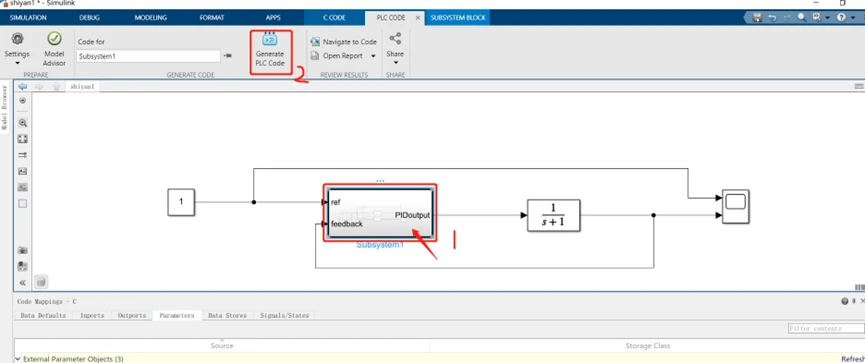Click the Up to Parent arrow
This screenshot has height=363, width=865.
click(56, 87)
